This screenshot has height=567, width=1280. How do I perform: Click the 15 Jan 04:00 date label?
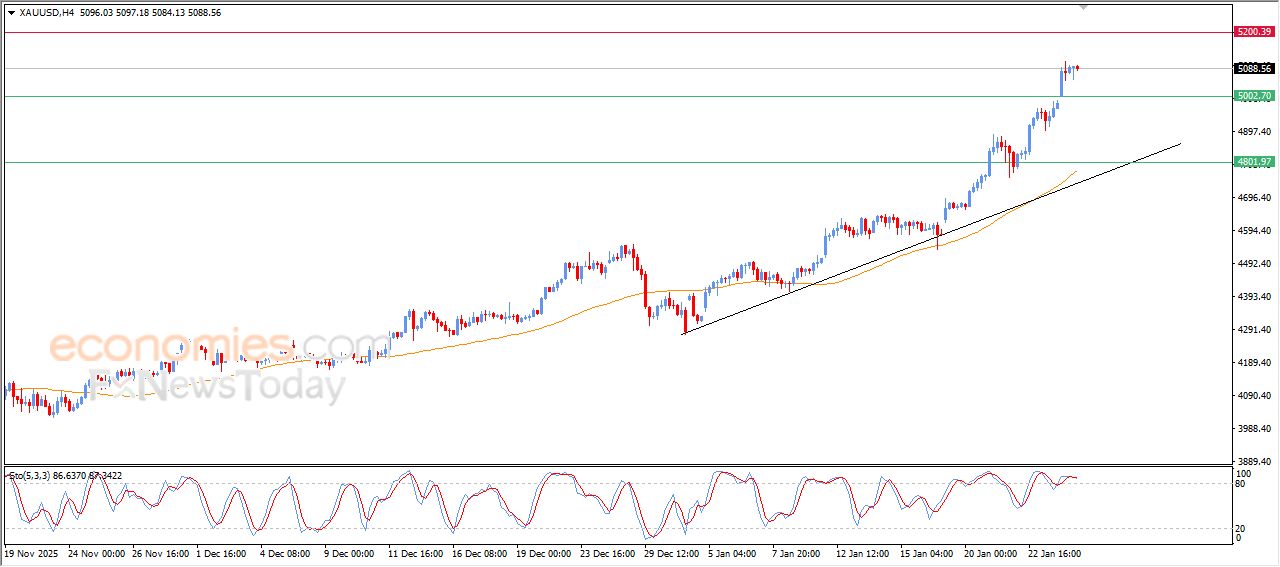click(x=926, y=552)
